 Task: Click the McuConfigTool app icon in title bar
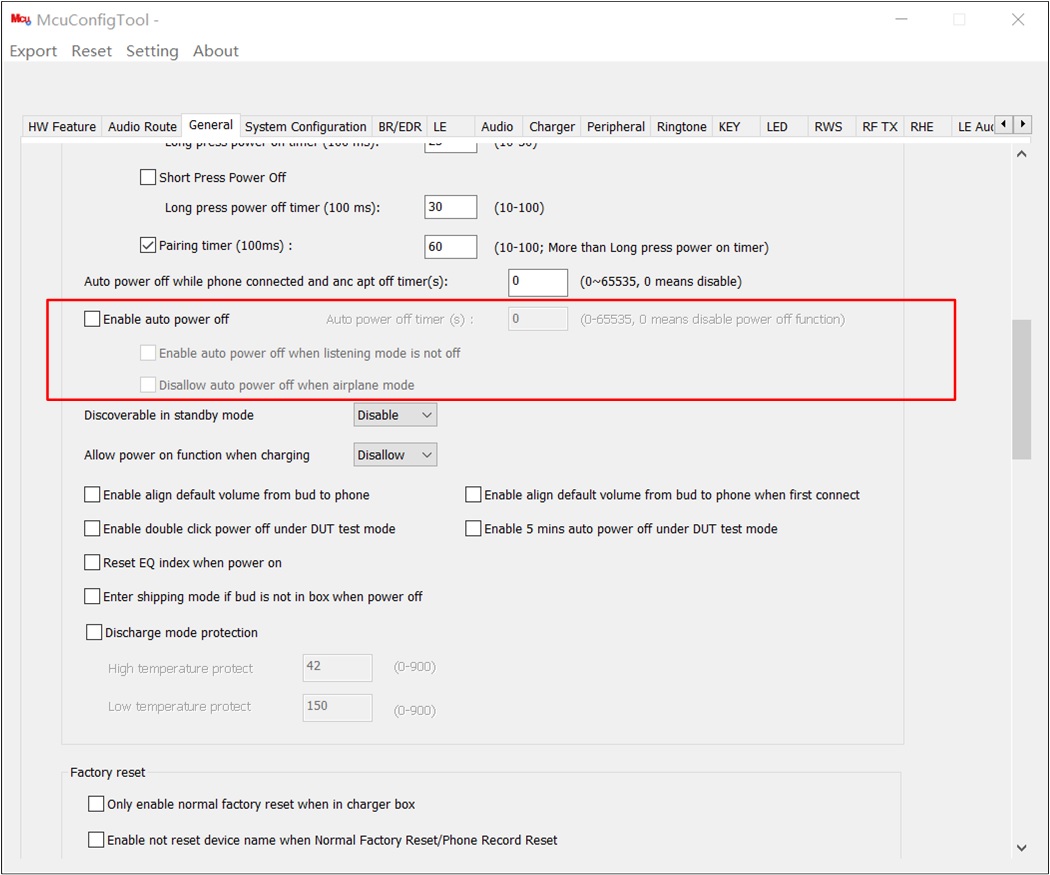(20, 20)
